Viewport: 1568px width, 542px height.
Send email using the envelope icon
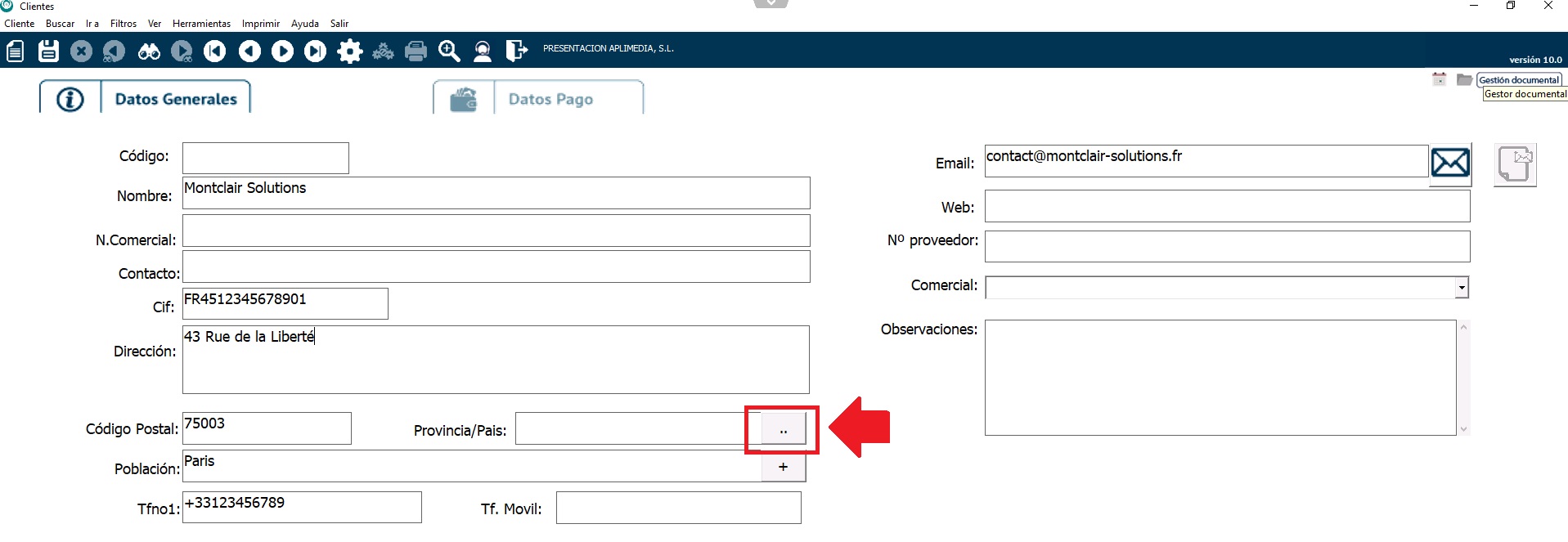[x=1449, y=163]
